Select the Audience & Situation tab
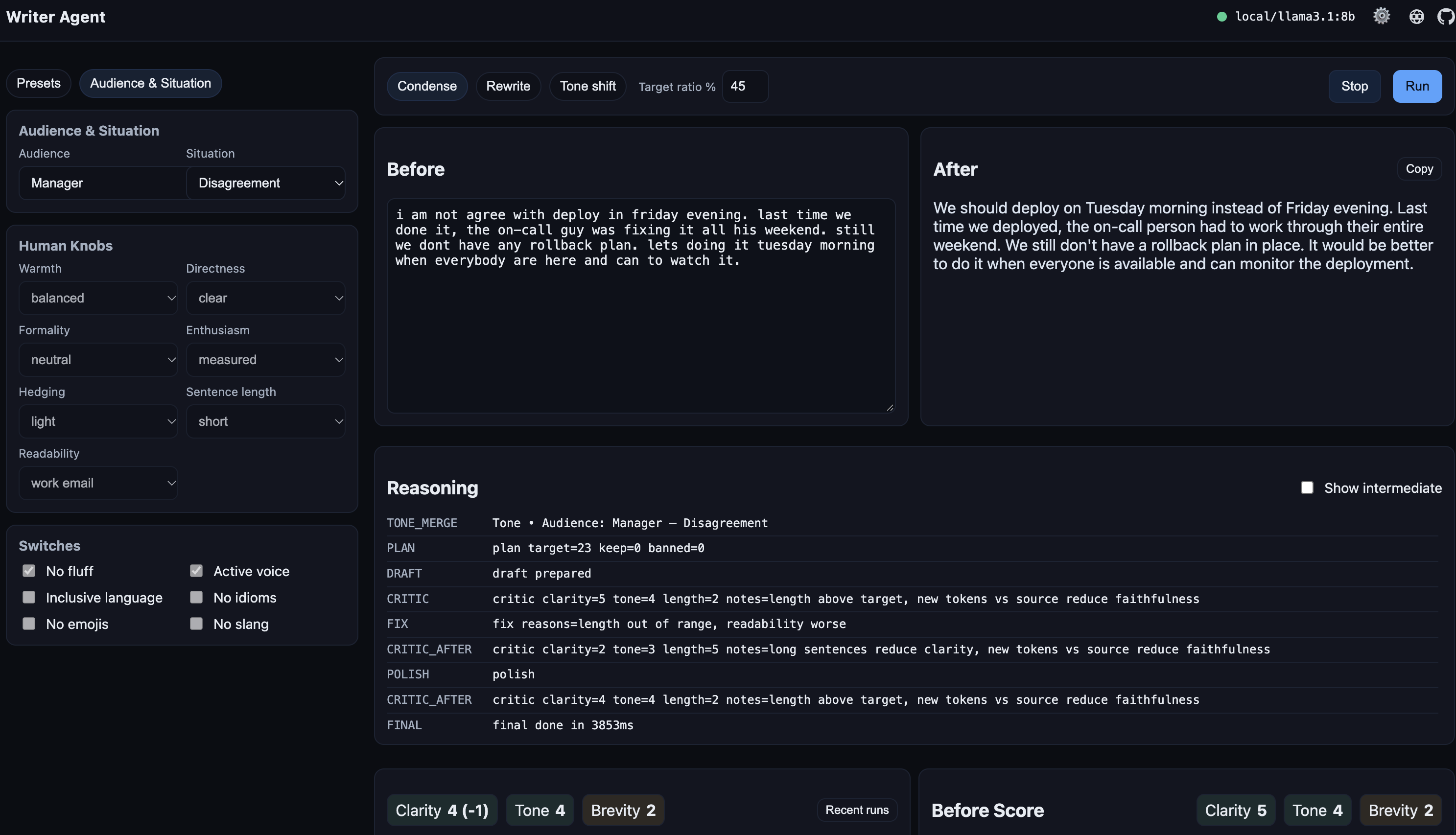Viewport: 1456px width, 835px height. [150, 83]
